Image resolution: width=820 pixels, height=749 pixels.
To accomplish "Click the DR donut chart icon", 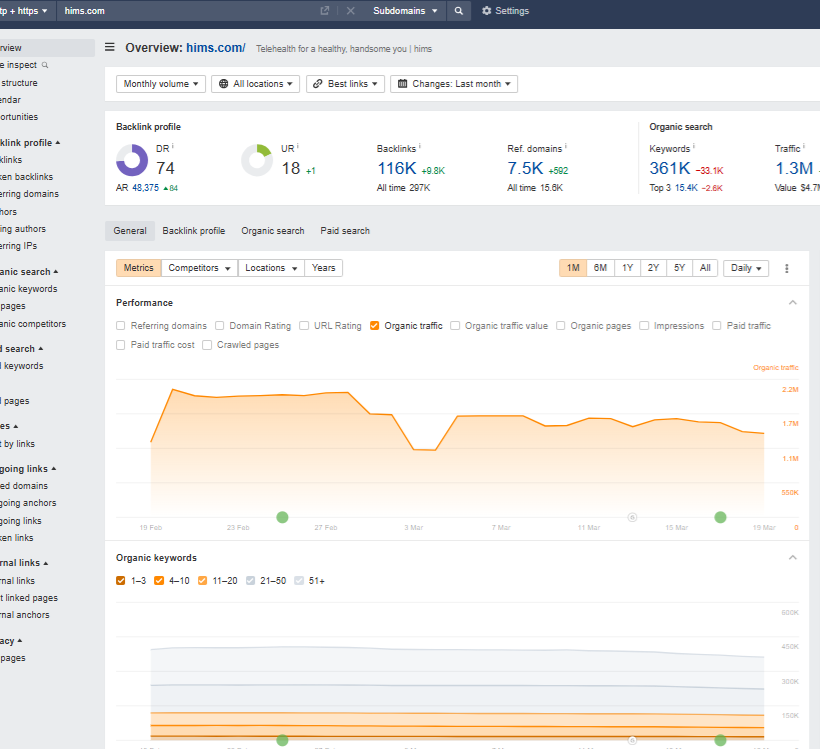I will pos(132,160).
